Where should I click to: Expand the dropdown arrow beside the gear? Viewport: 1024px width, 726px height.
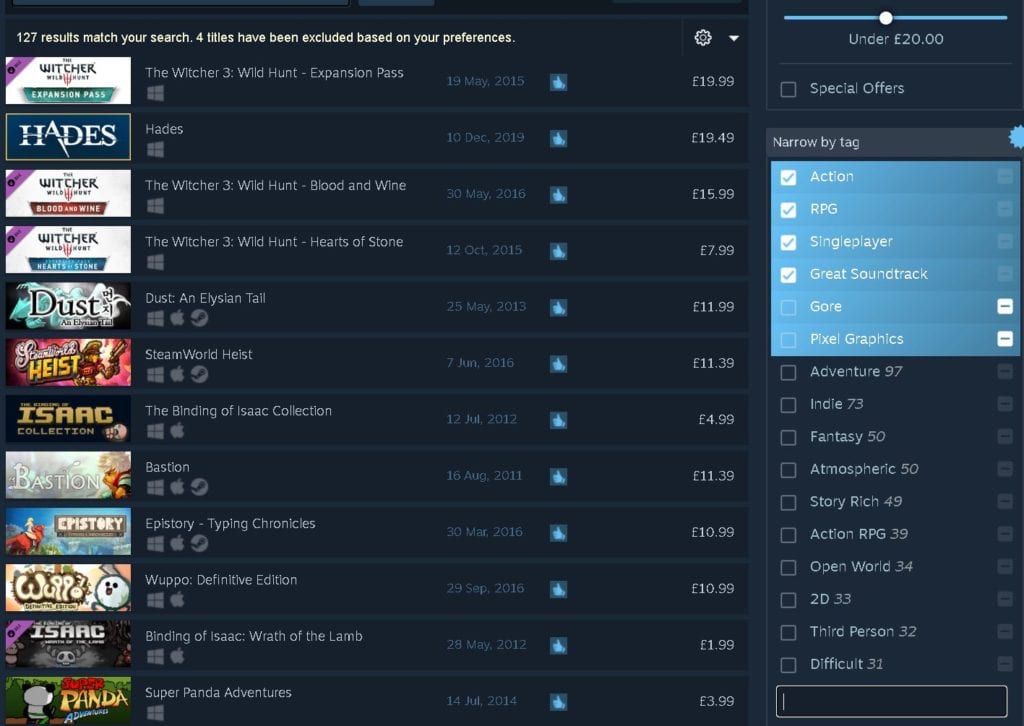(734, 38)
